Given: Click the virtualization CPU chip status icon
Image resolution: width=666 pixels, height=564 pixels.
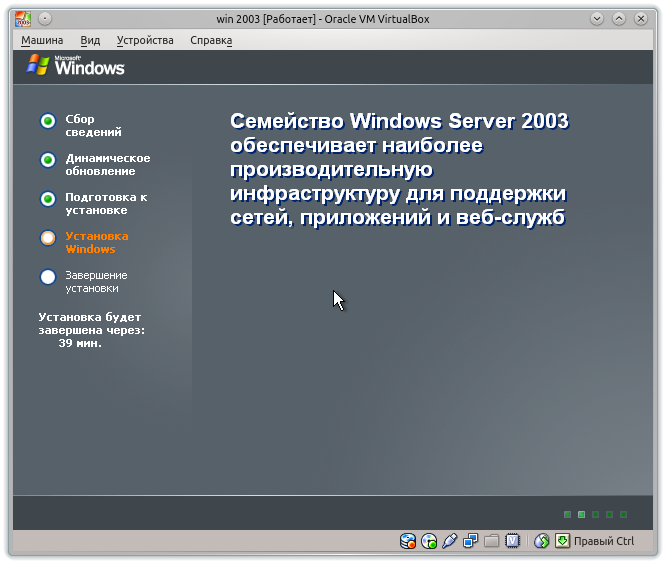Looking at the screenshot, I should (513, 541).
